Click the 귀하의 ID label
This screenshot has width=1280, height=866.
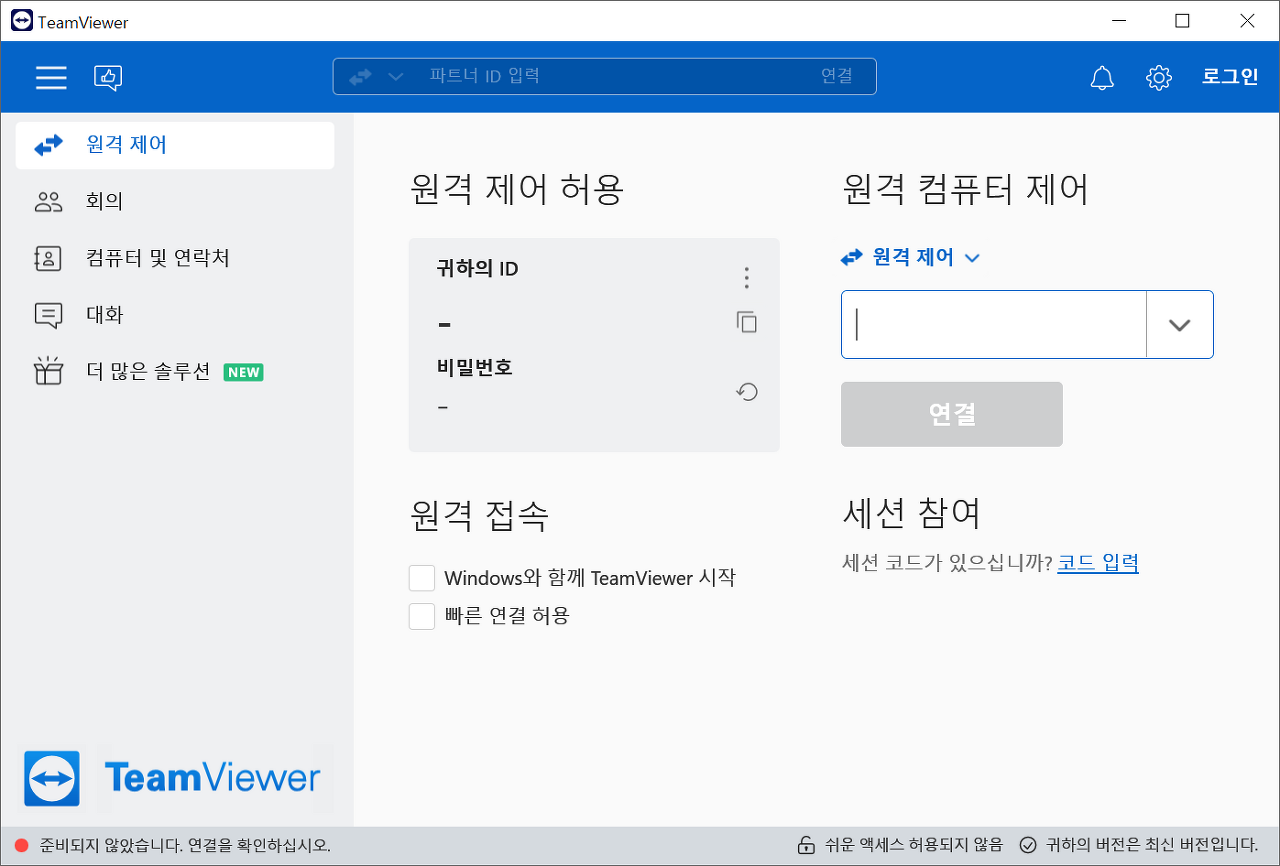click(478, 269)
